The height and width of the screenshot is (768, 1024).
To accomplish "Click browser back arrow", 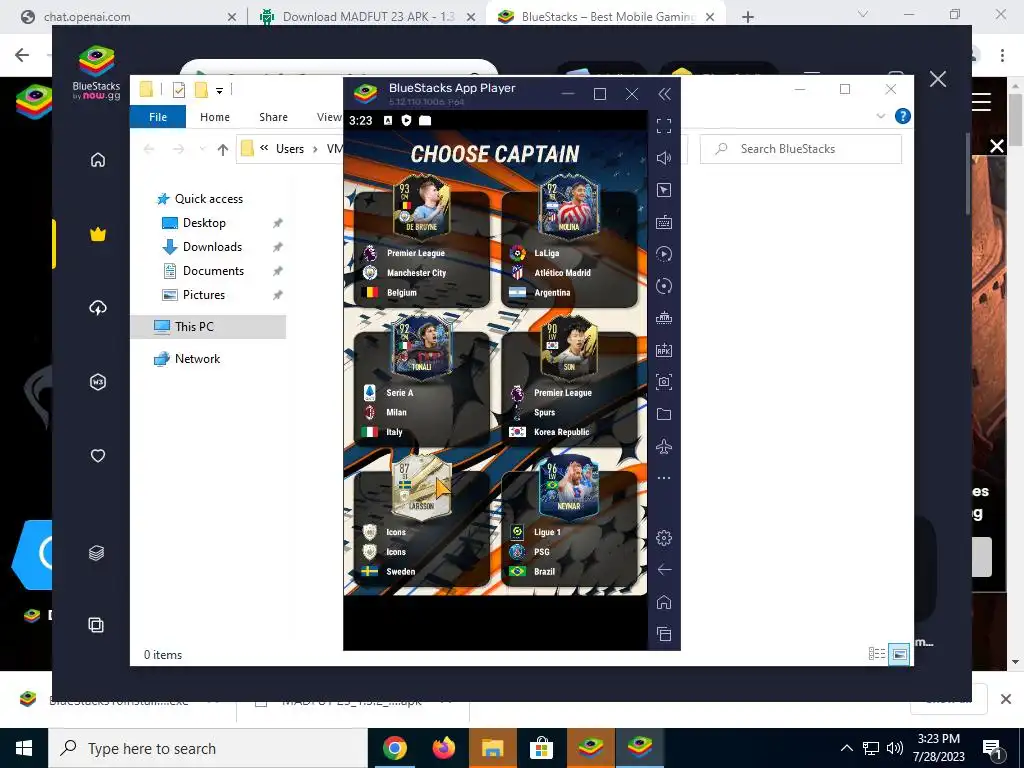I will (x=22, y=55).
